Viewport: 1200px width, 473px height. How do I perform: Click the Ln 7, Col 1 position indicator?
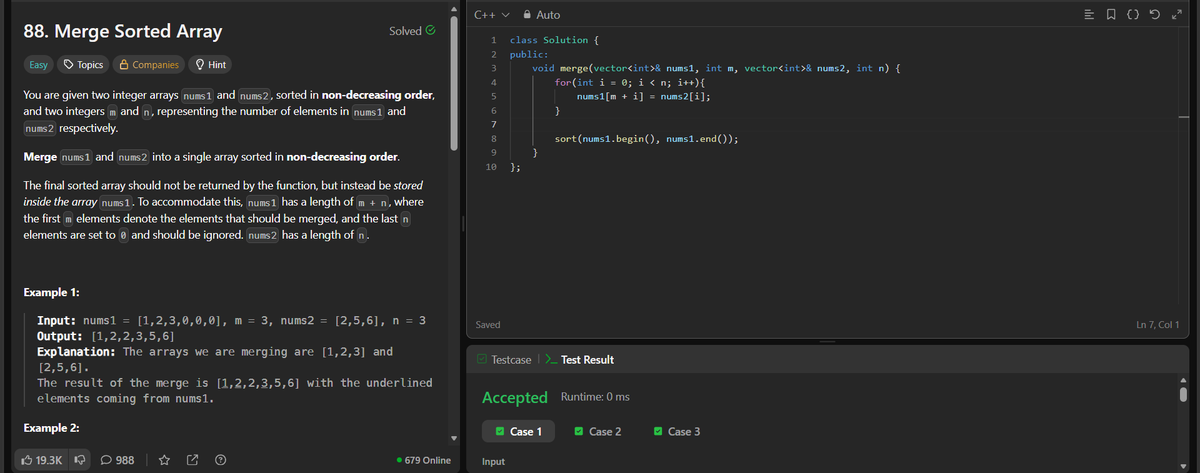pyautogui.click(x=1158, y=325)
